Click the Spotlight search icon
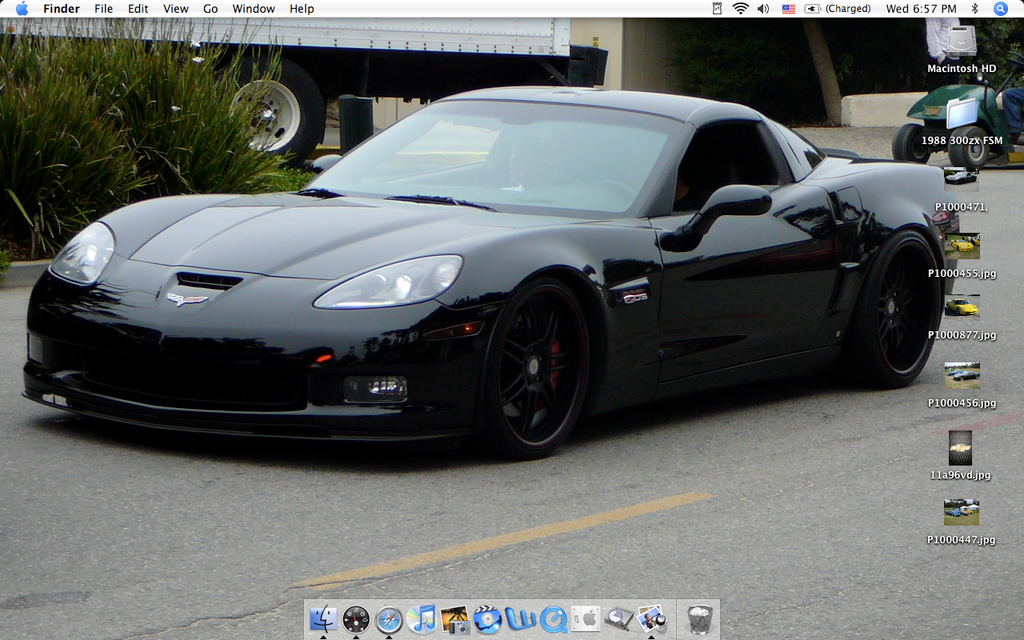The image size is (1024, 640). pyautogui.click(x=1000, y=9)
